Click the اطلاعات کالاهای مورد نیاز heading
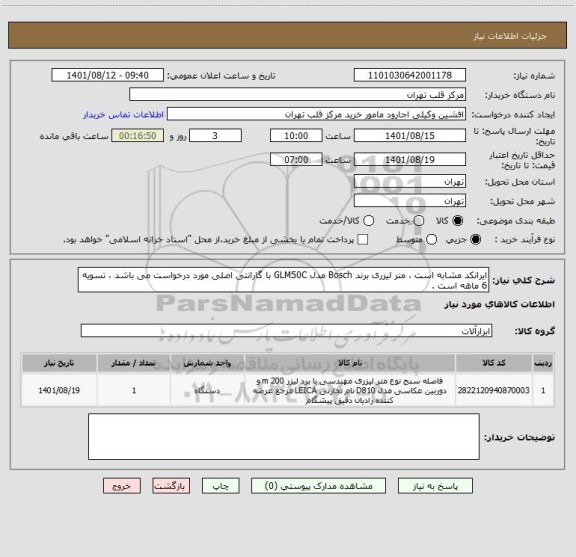 click(499, 304)
